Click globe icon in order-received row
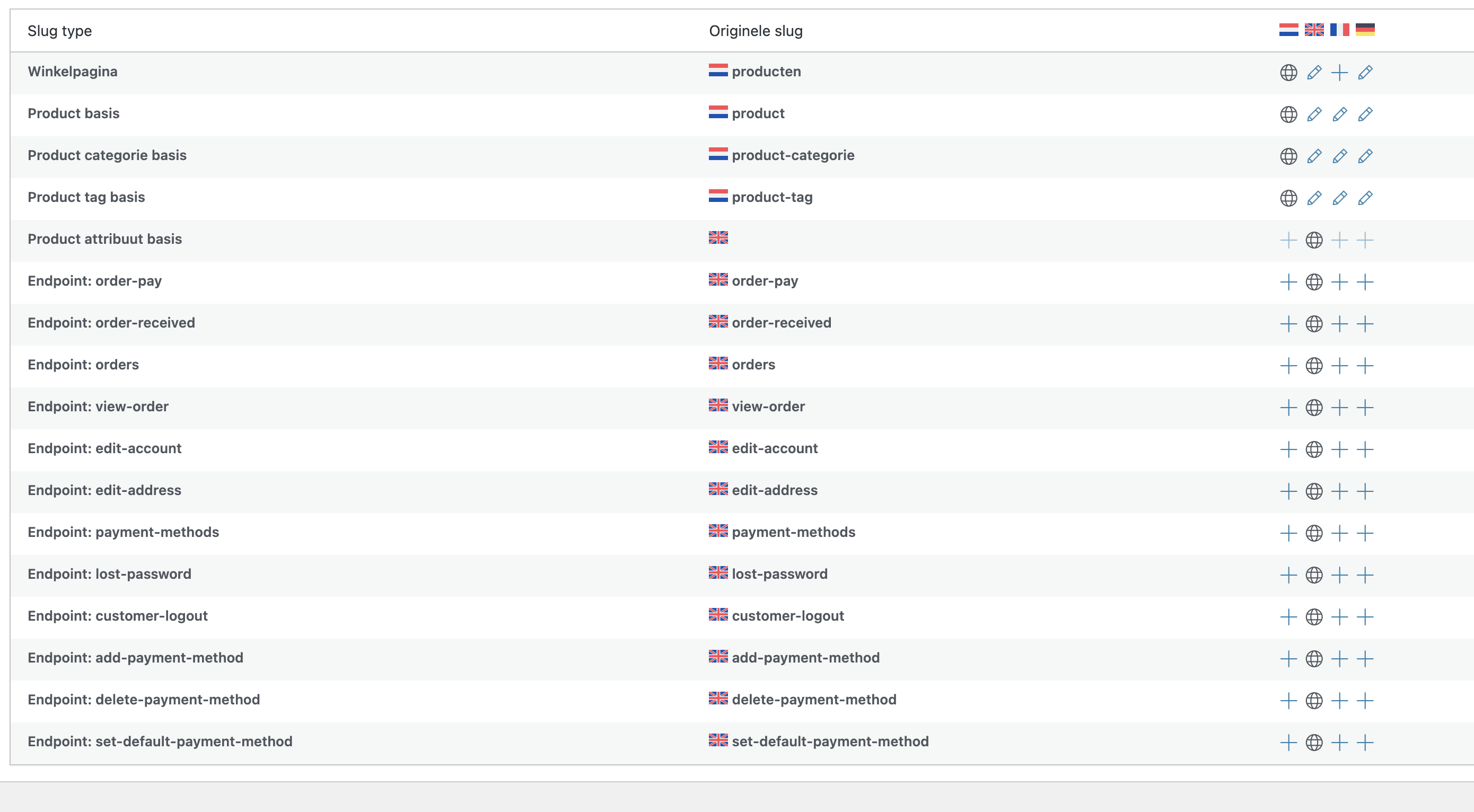The image size is (1474, 812). pos(1314,324)
